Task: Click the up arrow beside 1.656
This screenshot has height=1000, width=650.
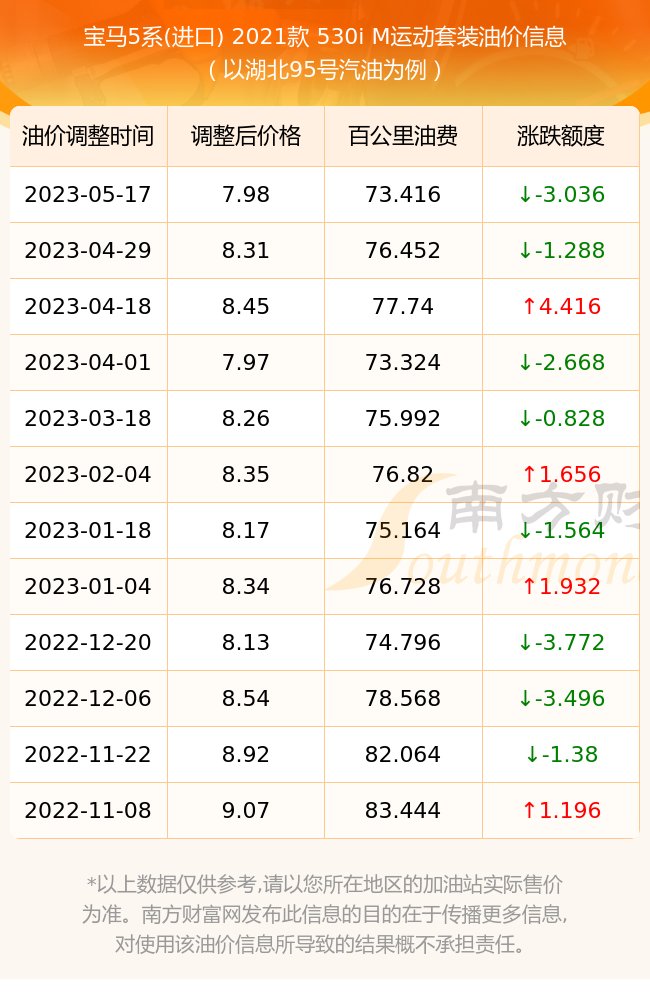Action: coord(529,474)
